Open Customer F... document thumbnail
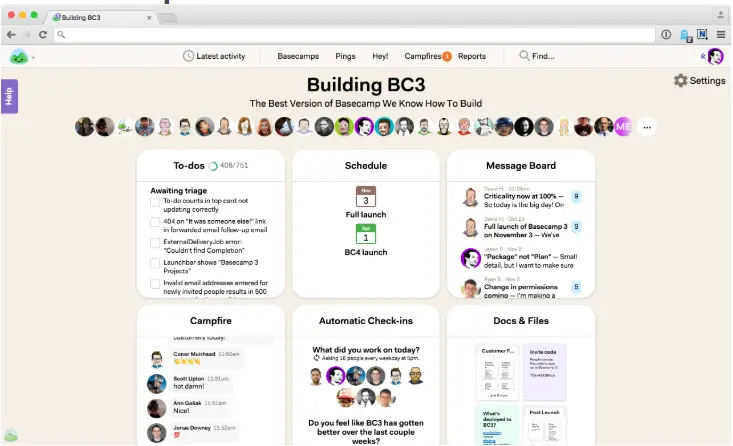733x446 pixels. 497,373
